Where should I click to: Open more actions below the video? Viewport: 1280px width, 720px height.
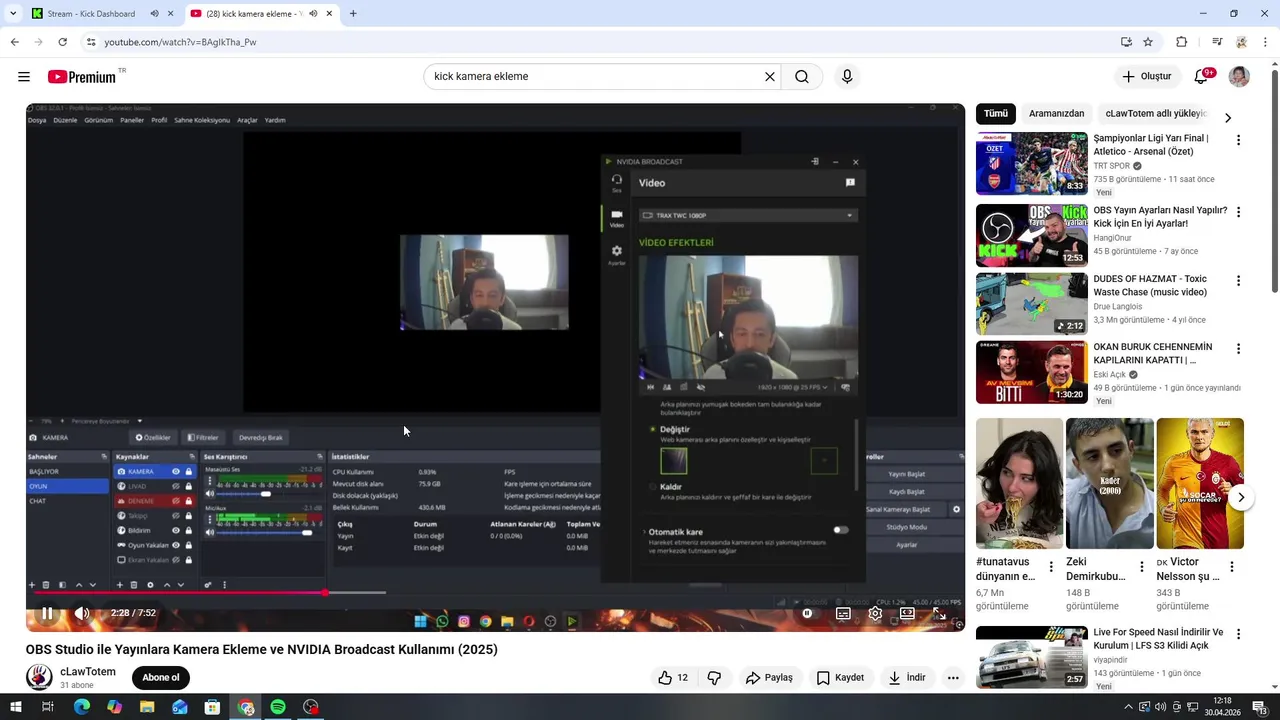953,678
